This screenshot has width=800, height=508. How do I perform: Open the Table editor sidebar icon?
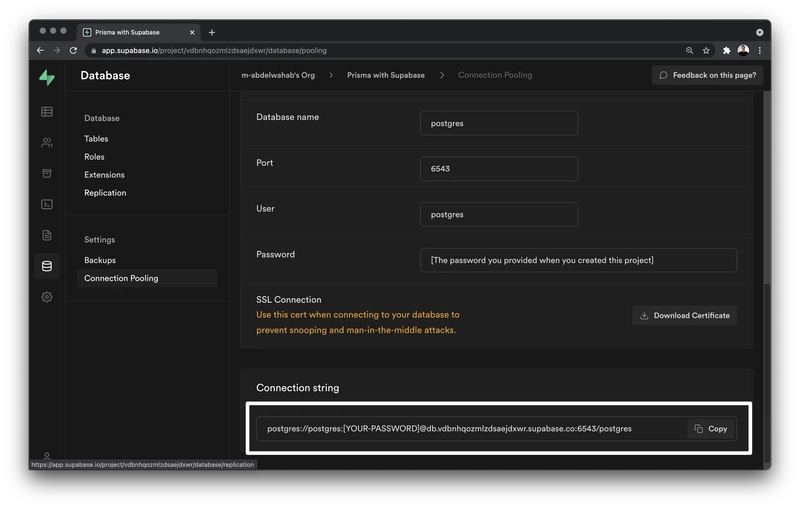pos(47,112)
